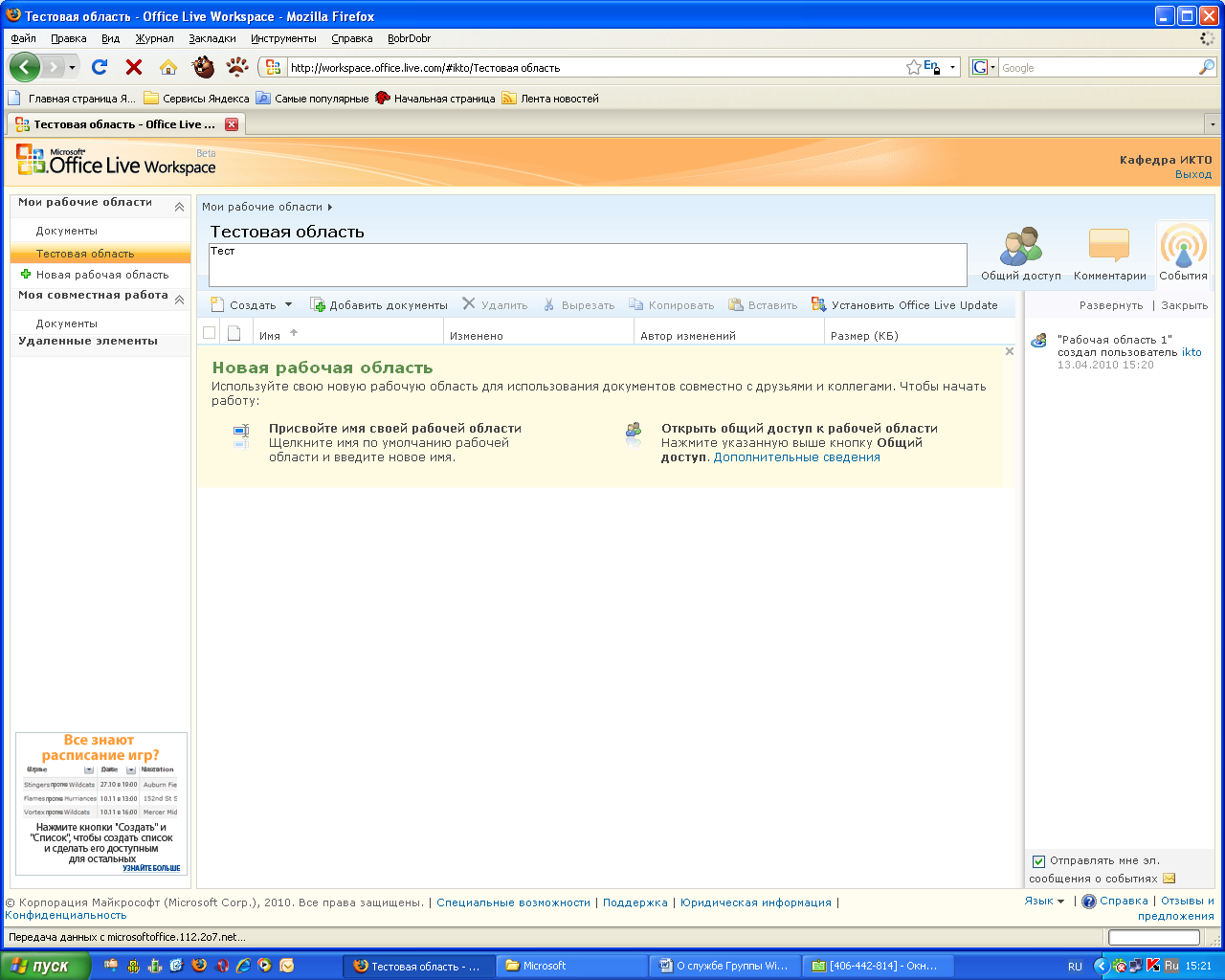
Task: Click the workspace description field containing Тест
Action: pos(588,264)
